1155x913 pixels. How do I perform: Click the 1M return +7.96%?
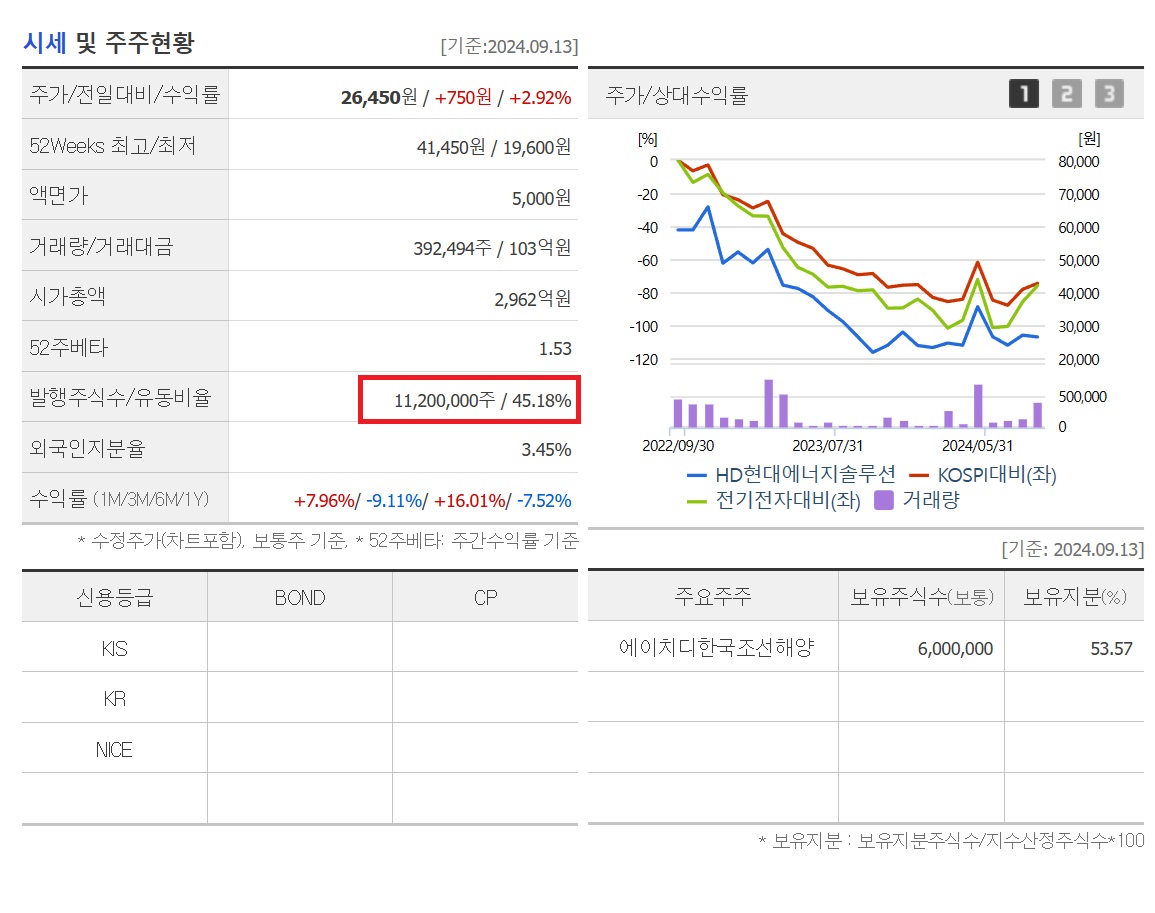tap(324, 501)
